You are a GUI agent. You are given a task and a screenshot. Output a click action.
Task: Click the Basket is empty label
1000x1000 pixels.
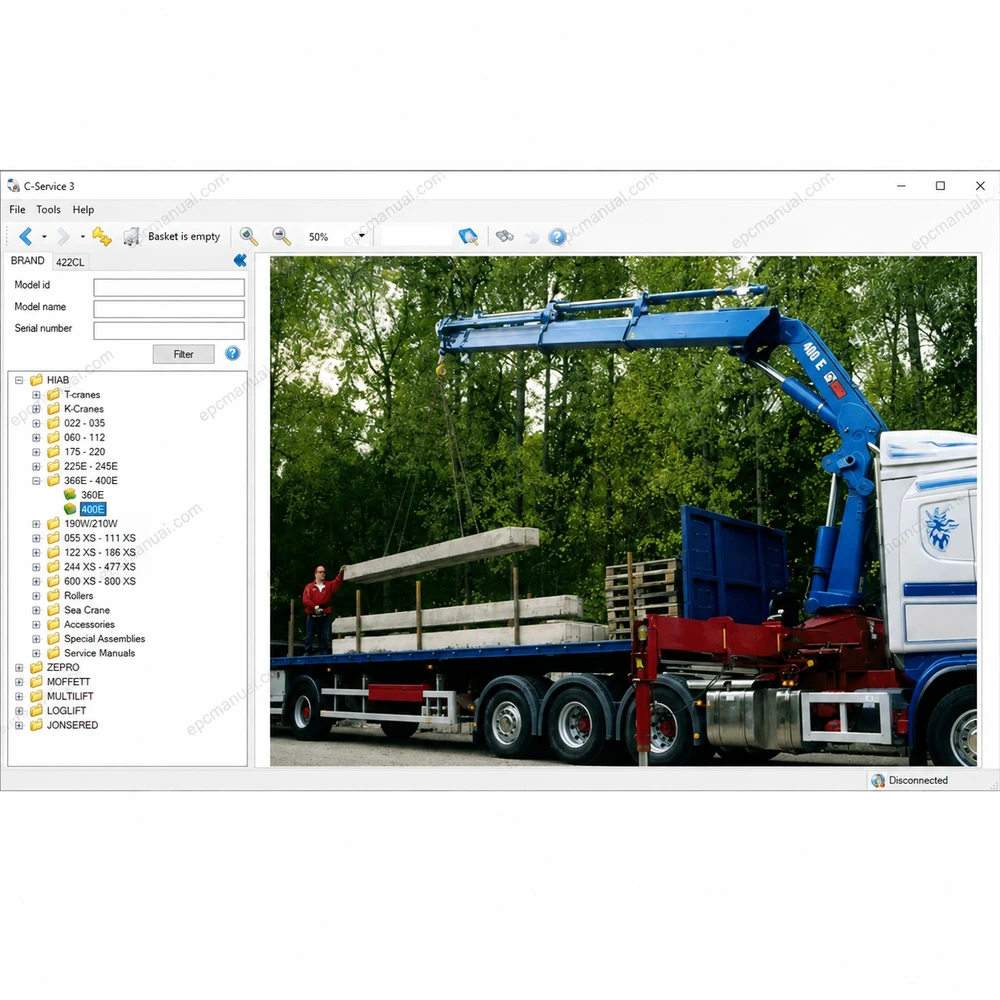184,237
